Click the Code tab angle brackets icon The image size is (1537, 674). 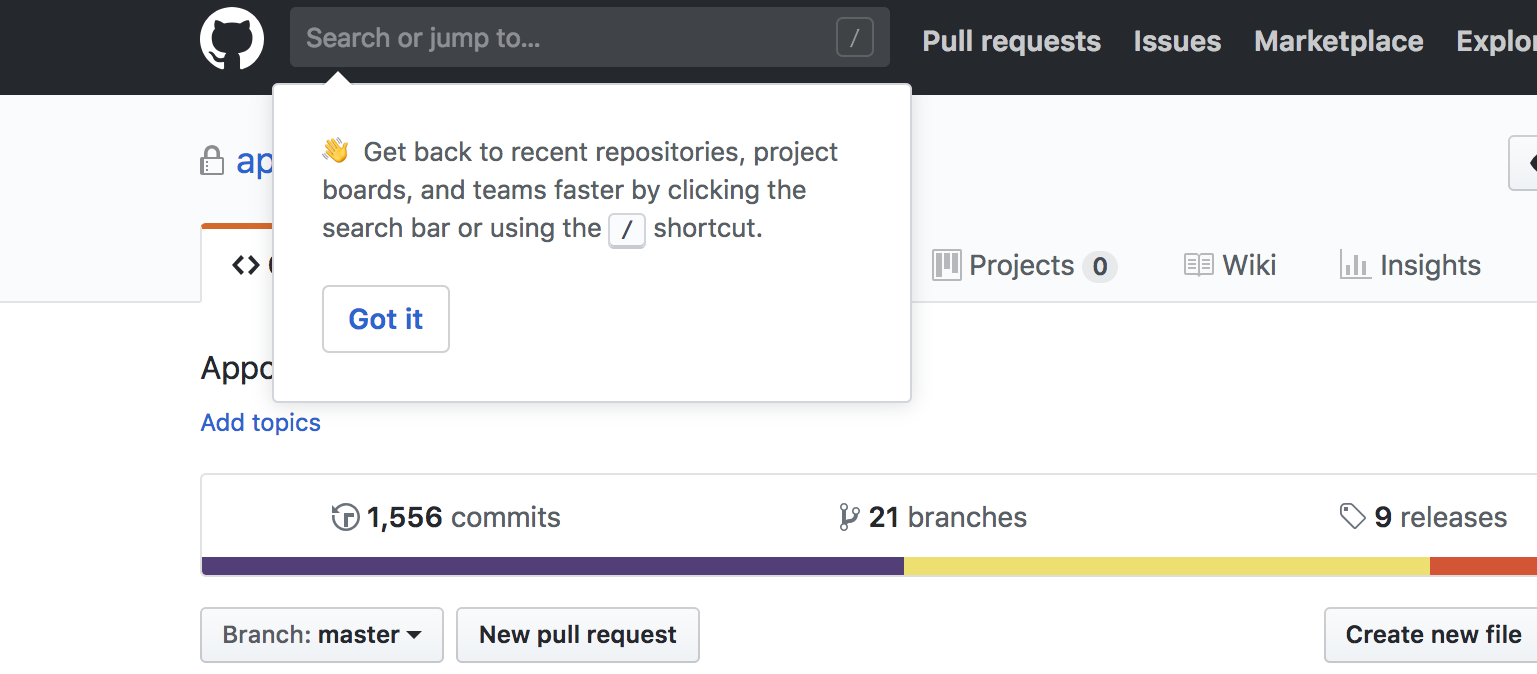click(x=245, y=265)
